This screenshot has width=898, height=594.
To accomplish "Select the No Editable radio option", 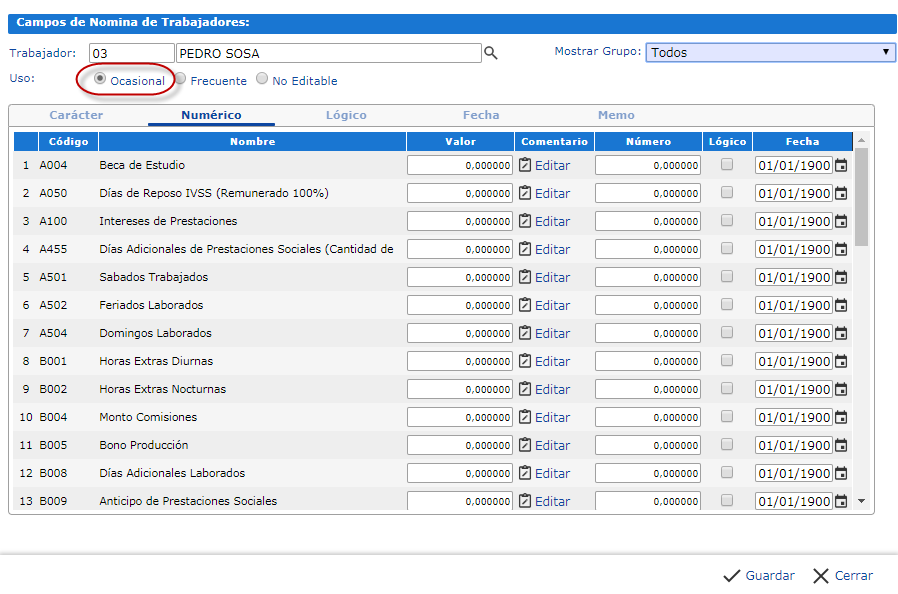I will click(262, 80).
